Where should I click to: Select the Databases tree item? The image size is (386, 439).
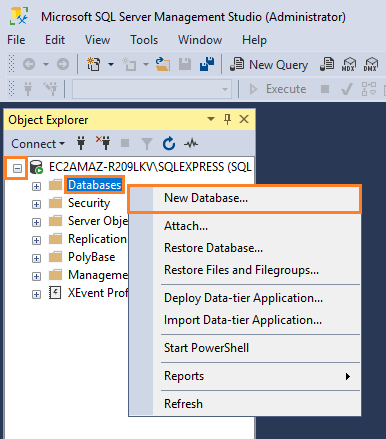click(x=95, y=185)
